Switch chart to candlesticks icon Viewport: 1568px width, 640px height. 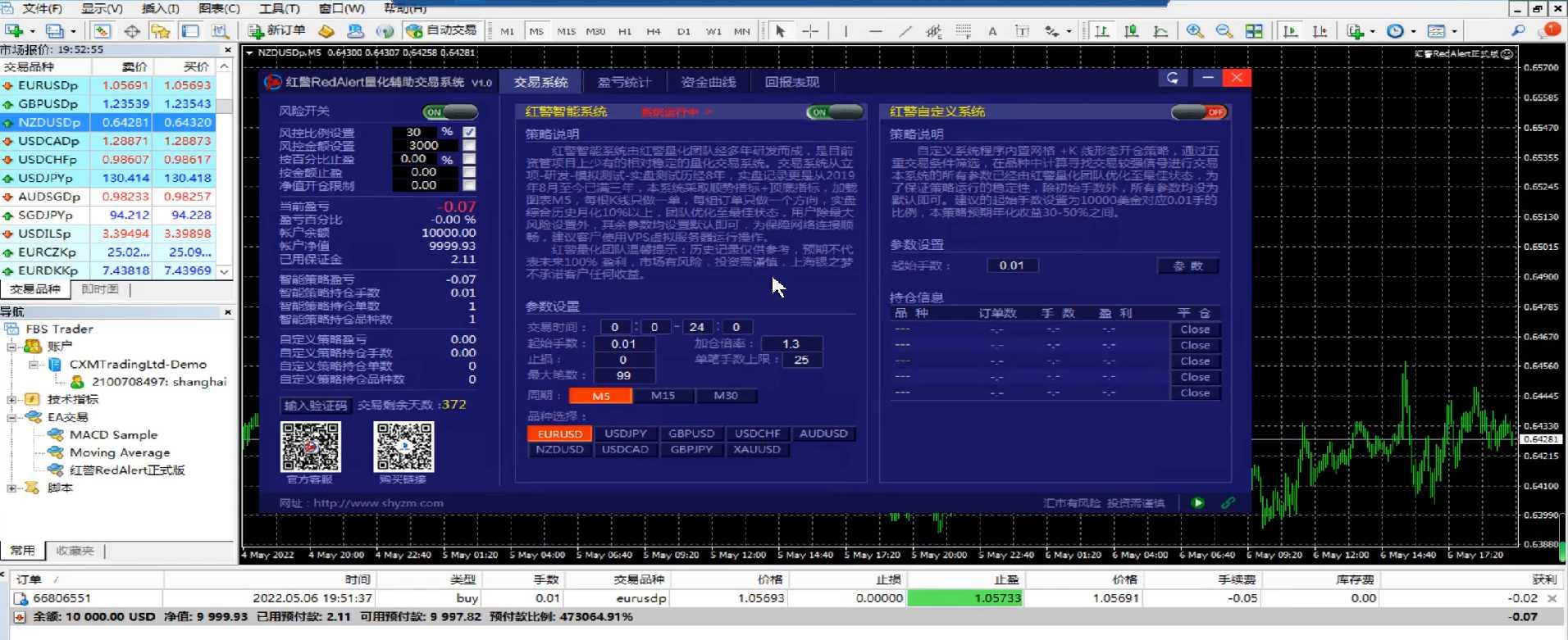coord(1131,31)
